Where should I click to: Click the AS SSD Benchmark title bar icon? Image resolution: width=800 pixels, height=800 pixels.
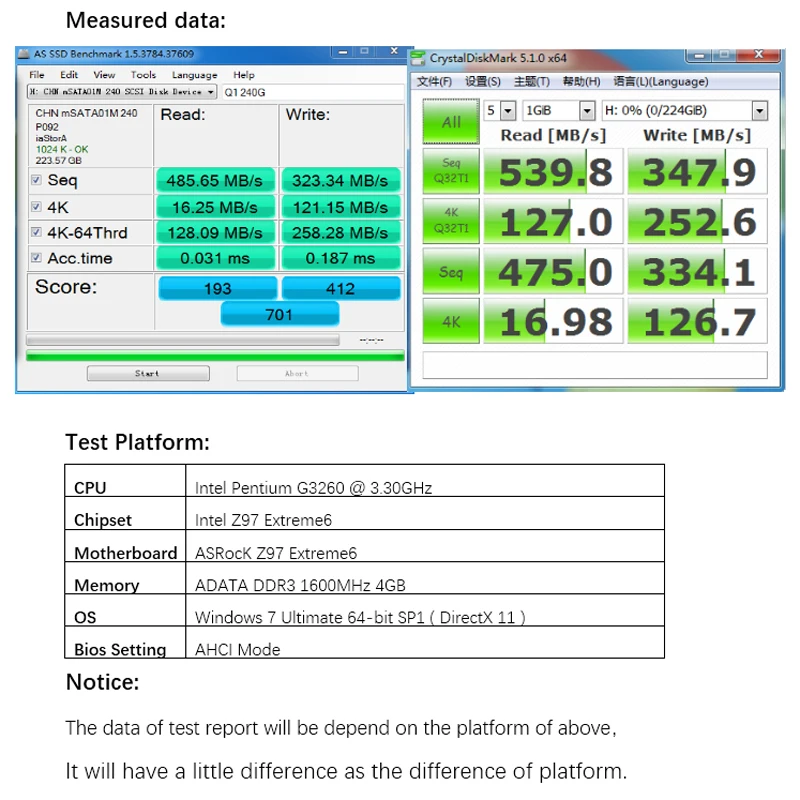click(23, 54)
